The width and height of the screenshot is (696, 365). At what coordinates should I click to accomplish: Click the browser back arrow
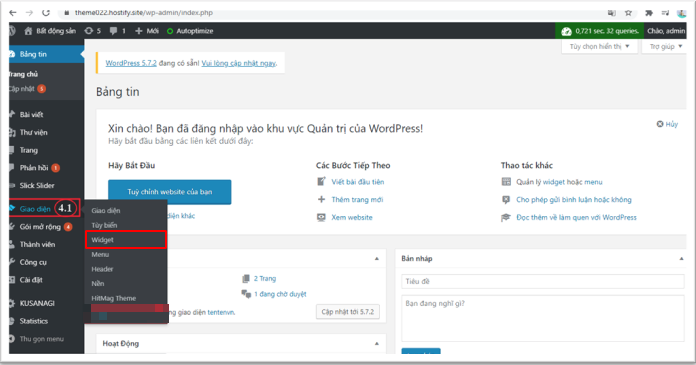coord(13,13)
